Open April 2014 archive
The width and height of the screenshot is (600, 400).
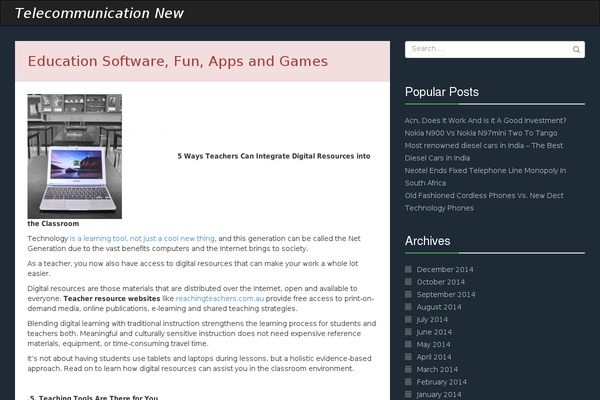tap(434, 357)
